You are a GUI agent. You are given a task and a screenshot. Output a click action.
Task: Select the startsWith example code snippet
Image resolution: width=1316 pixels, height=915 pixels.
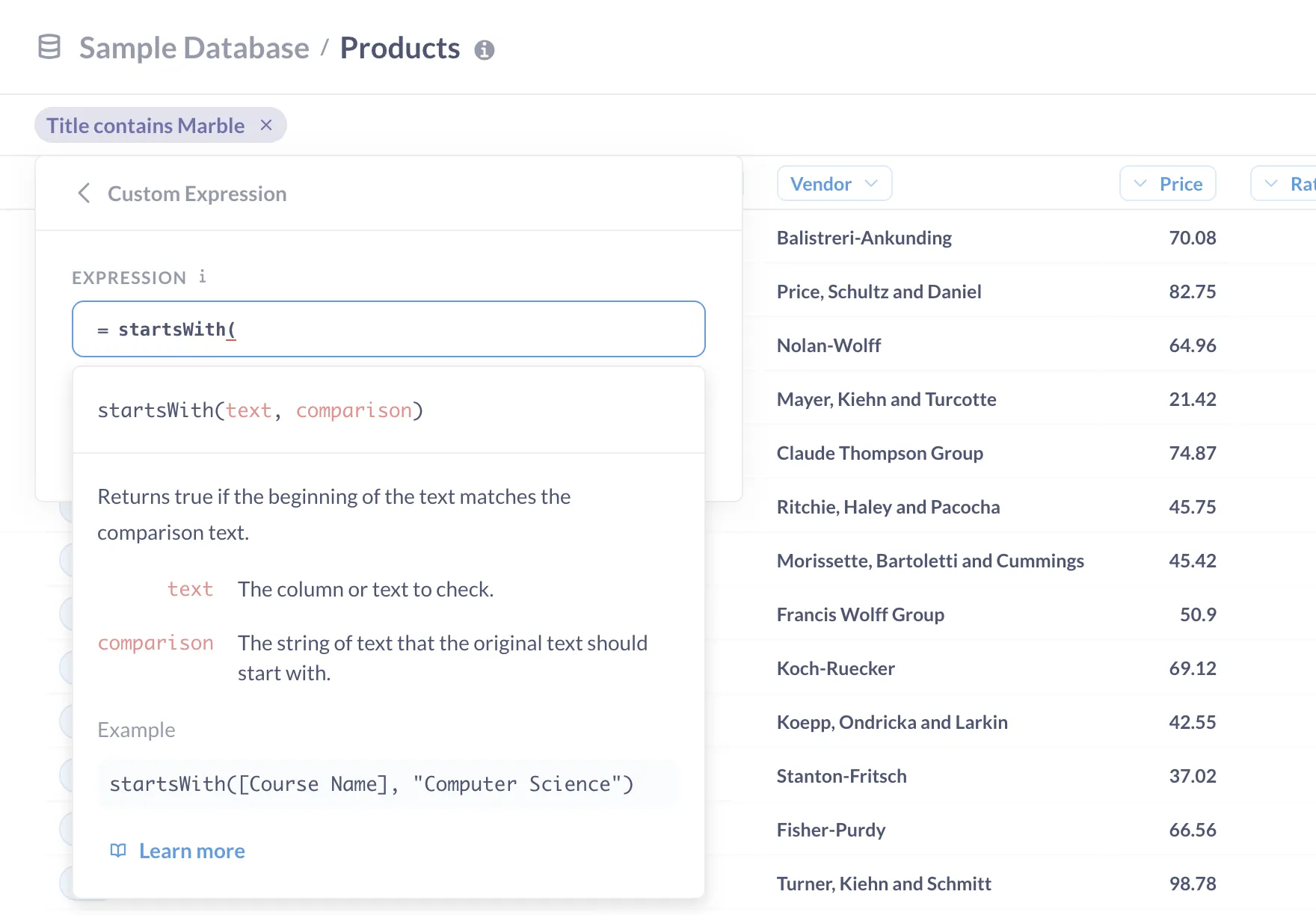coord(372,784)
